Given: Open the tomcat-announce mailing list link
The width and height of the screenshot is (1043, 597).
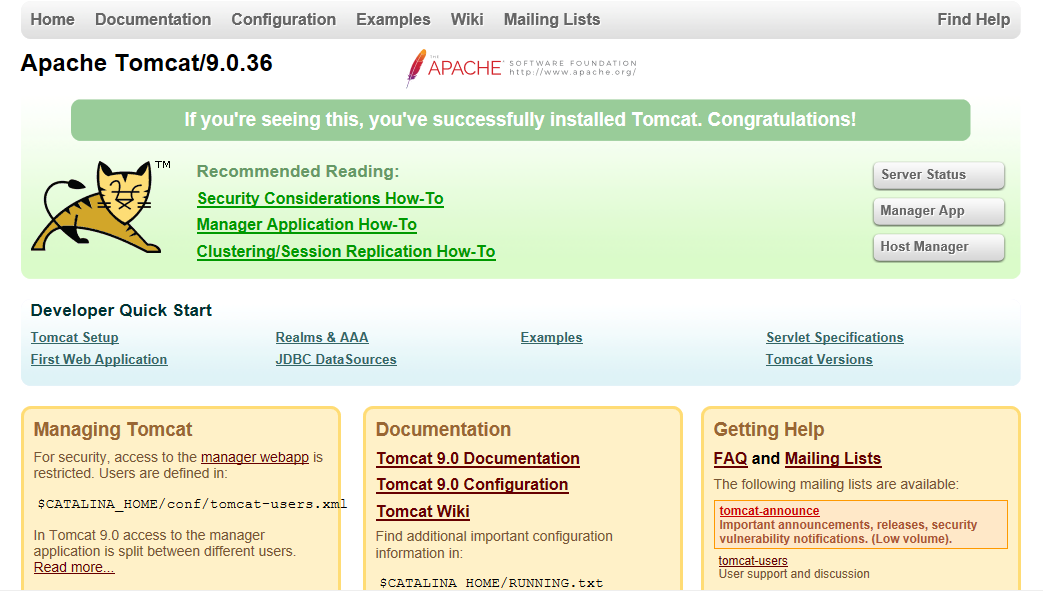Looking at the screenshot, I should click(x=769, y=511).
